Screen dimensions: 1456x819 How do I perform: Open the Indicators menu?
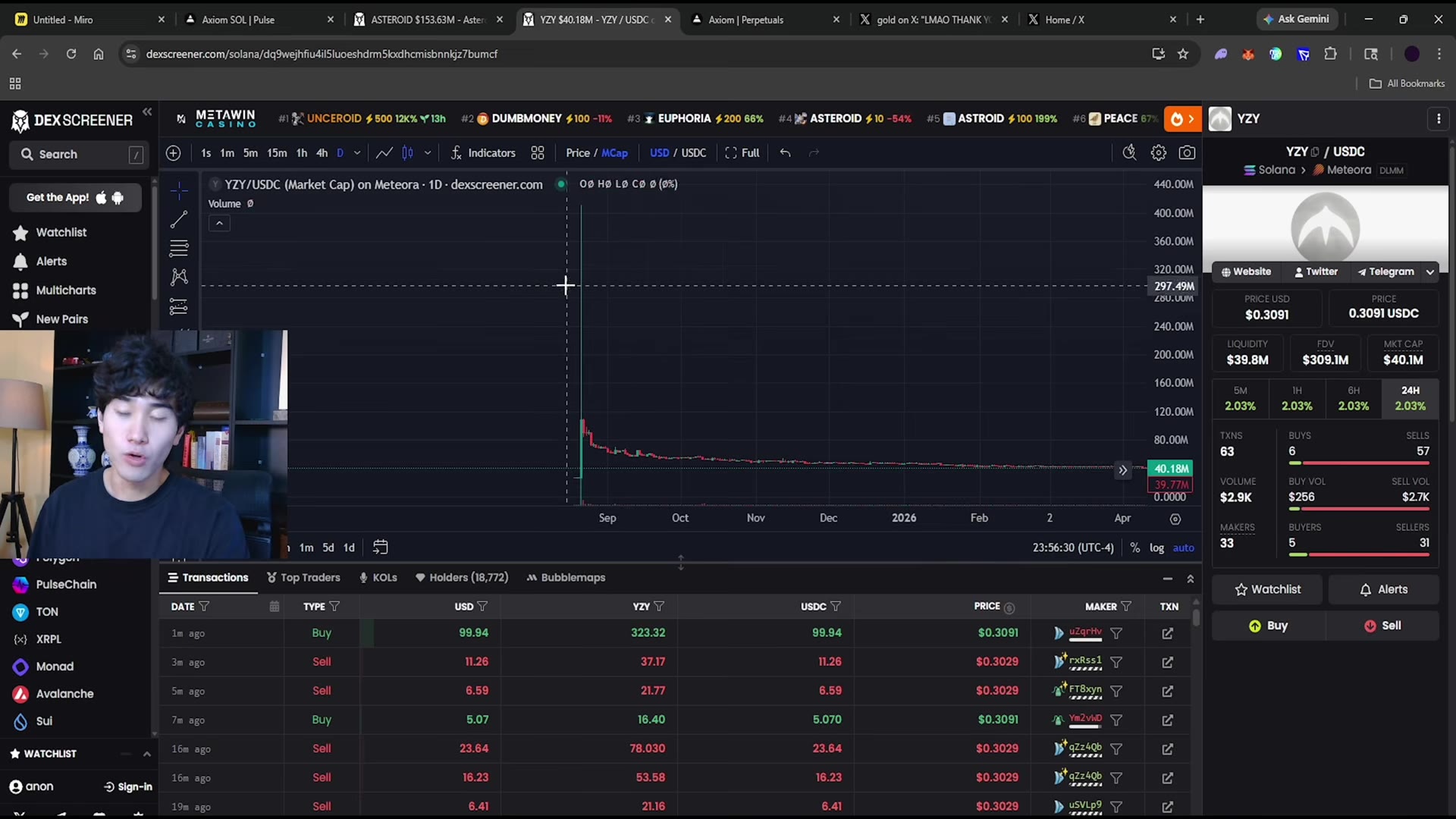[x=483, y=153]
